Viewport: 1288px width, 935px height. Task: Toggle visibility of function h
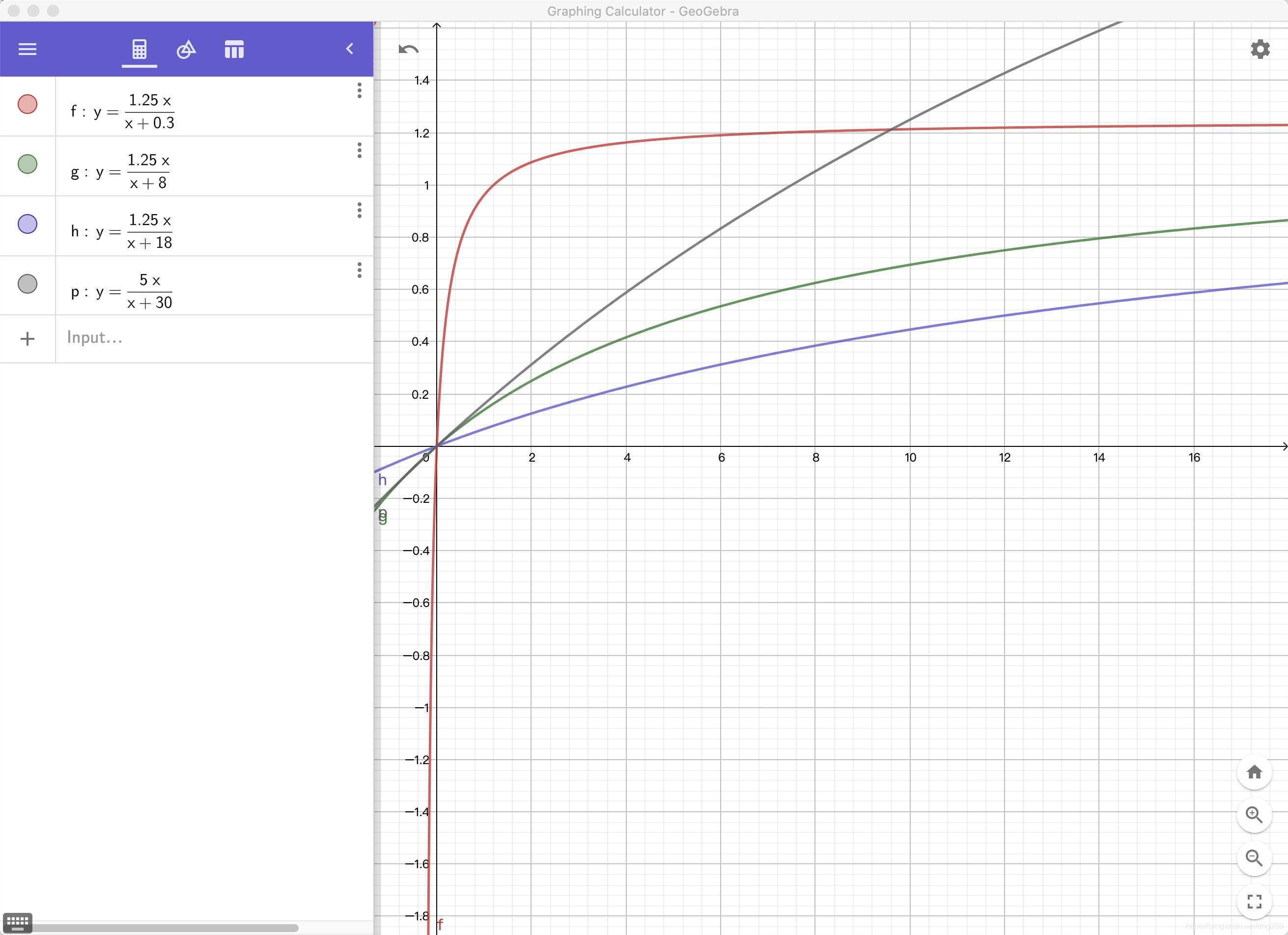[x=27, y=224]
